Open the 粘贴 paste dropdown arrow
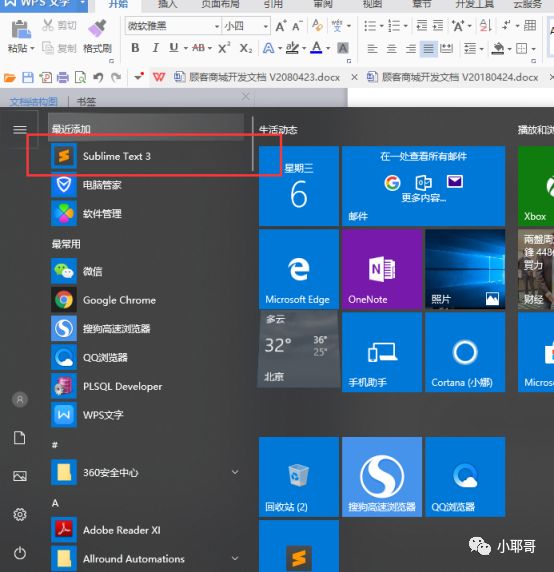Viewport: 554px width, 572px height. 32,48
